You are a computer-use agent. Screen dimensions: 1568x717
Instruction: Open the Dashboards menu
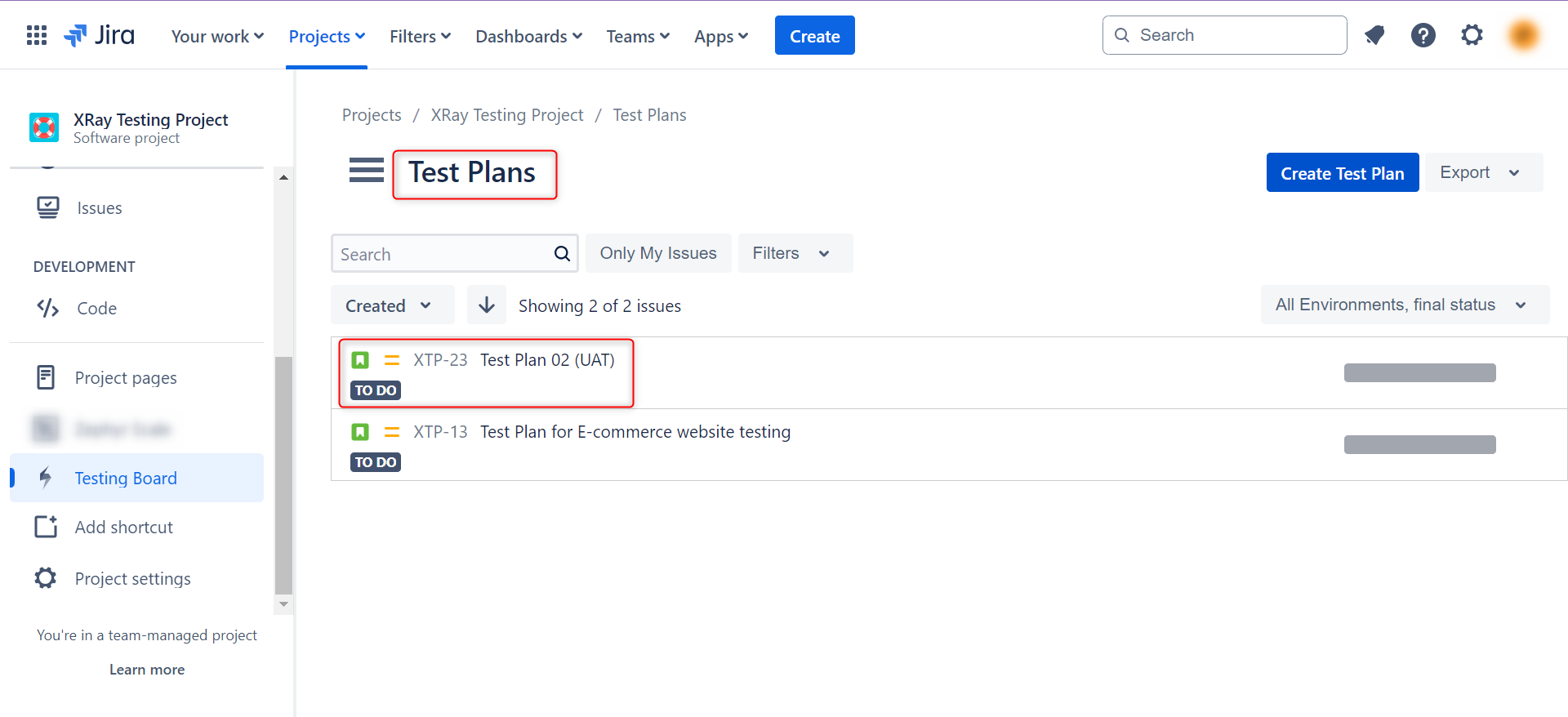[528, 37]
